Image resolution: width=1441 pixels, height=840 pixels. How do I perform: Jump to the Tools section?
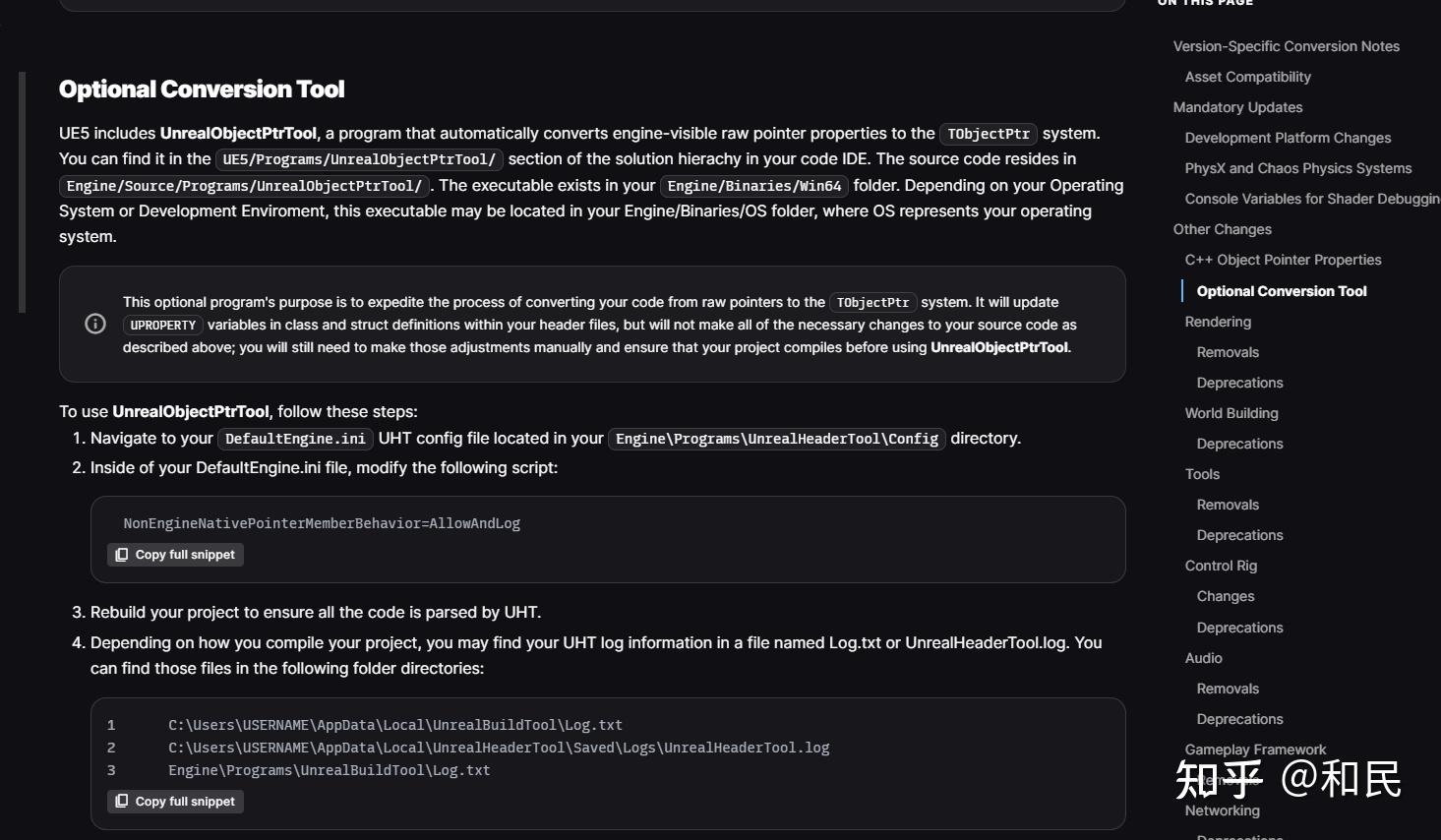(1202, 474)
